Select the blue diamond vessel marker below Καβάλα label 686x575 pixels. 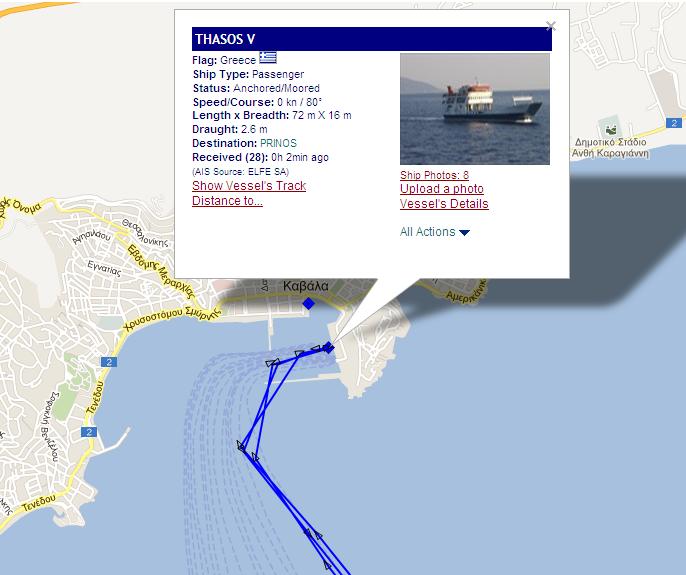pyautogui.click(x=308, y=303)
